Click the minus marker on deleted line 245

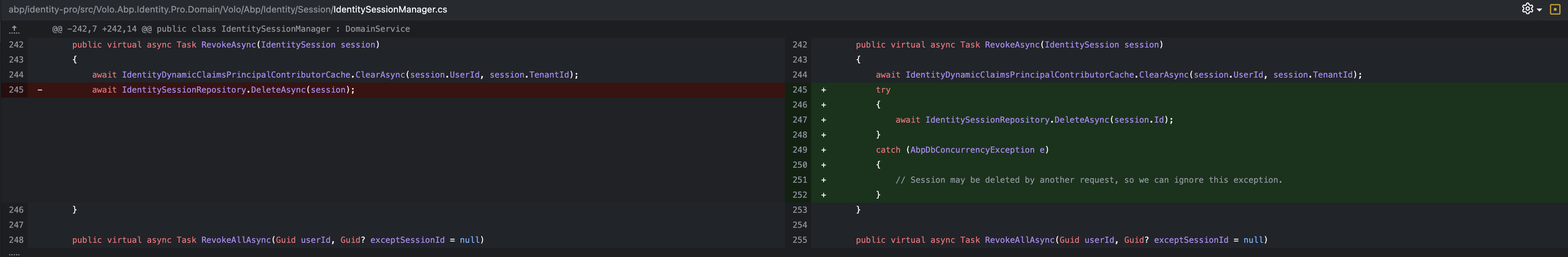click(x=40, y=90)
